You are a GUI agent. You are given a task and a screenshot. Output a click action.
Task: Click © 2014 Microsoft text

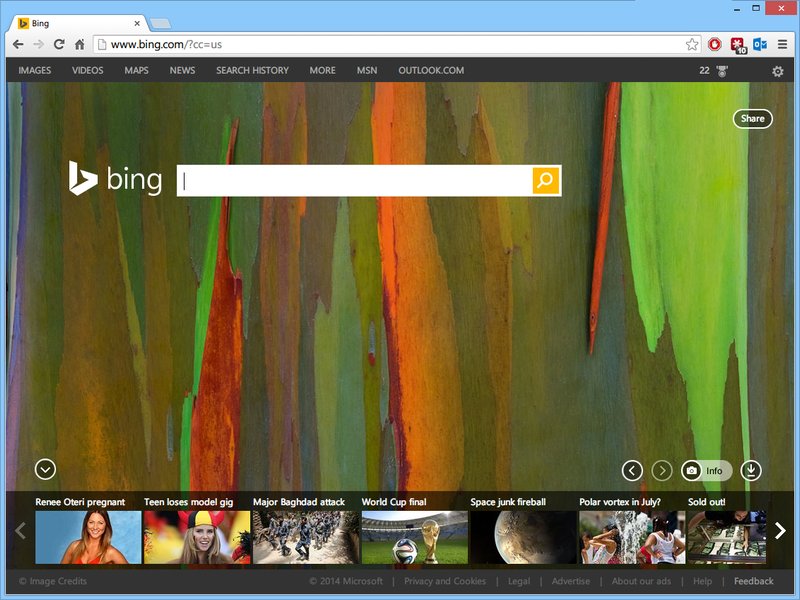(x=346, y=581)
